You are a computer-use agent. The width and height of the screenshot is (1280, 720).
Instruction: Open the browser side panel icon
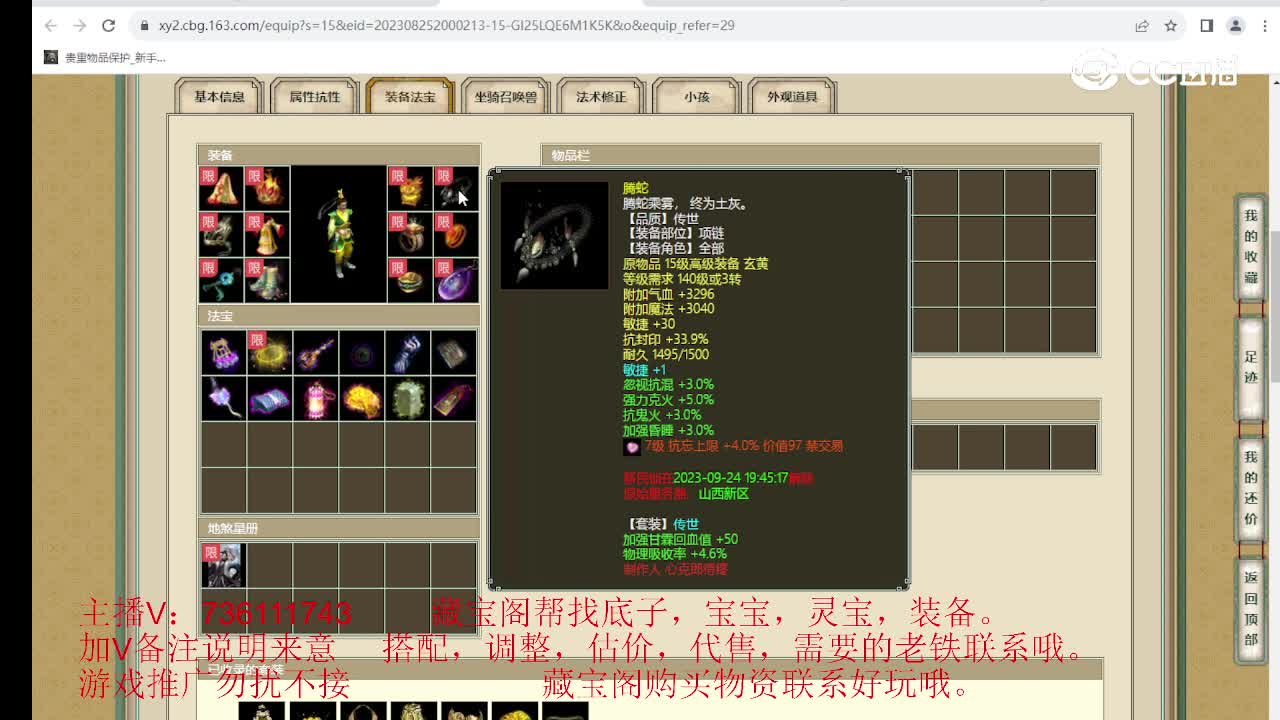click(x=1207, y=26)
